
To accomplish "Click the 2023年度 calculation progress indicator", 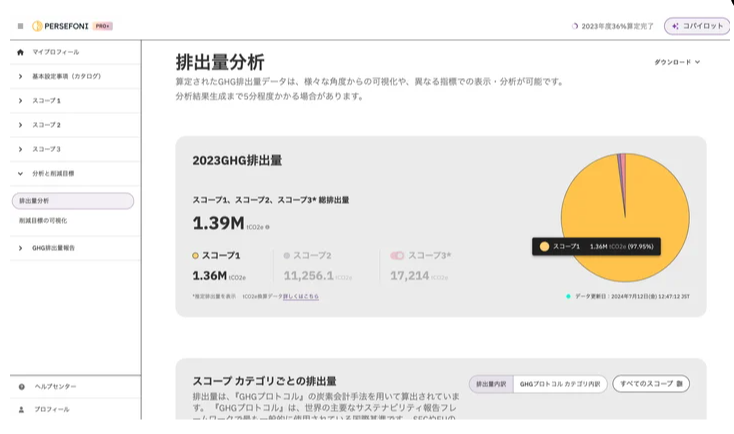I will click(612, 26).
